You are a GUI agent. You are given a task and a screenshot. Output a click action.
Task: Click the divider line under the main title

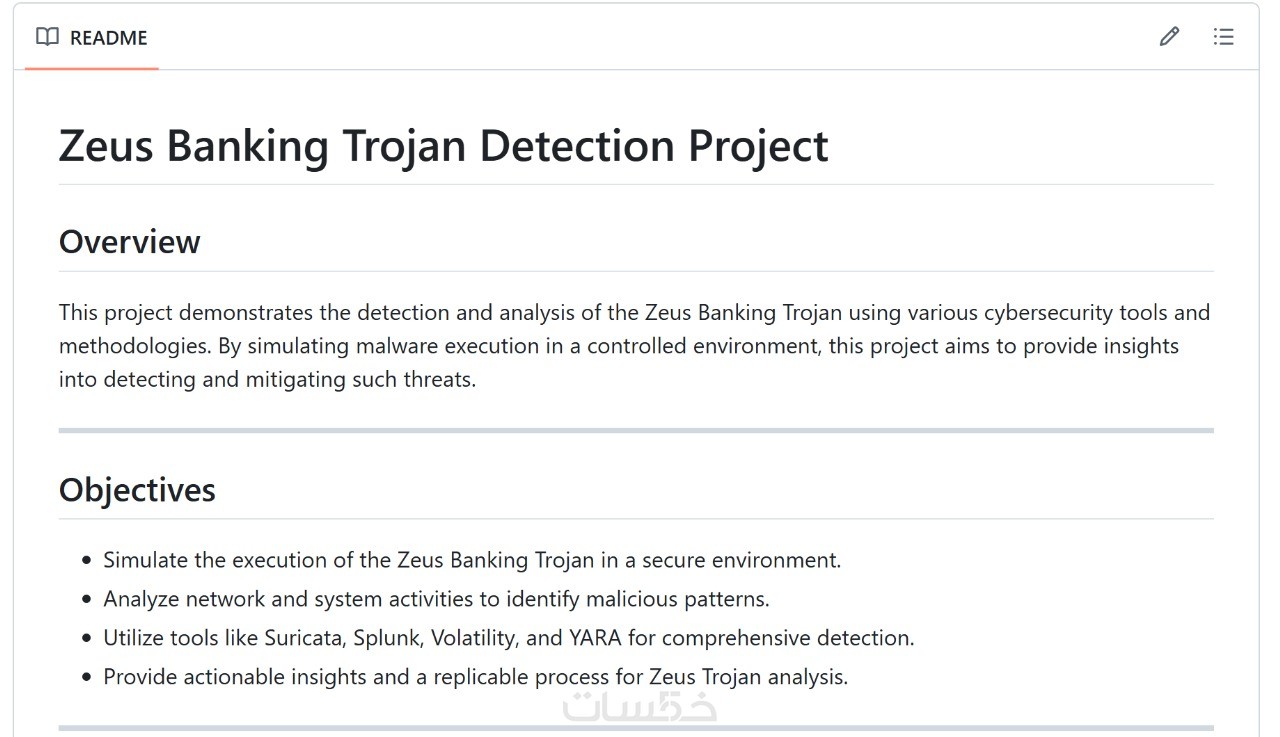636,185
